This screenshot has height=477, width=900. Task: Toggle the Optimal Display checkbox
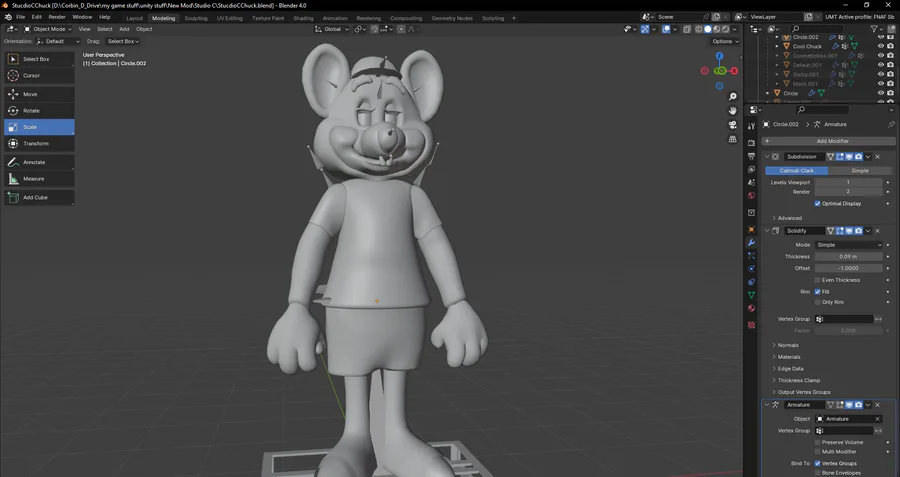(817, 204)
